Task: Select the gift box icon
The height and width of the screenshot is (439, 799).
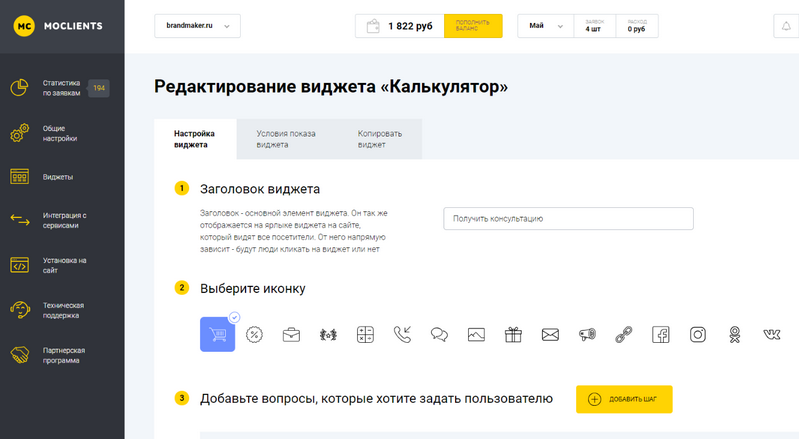Action: pos(513,335)
